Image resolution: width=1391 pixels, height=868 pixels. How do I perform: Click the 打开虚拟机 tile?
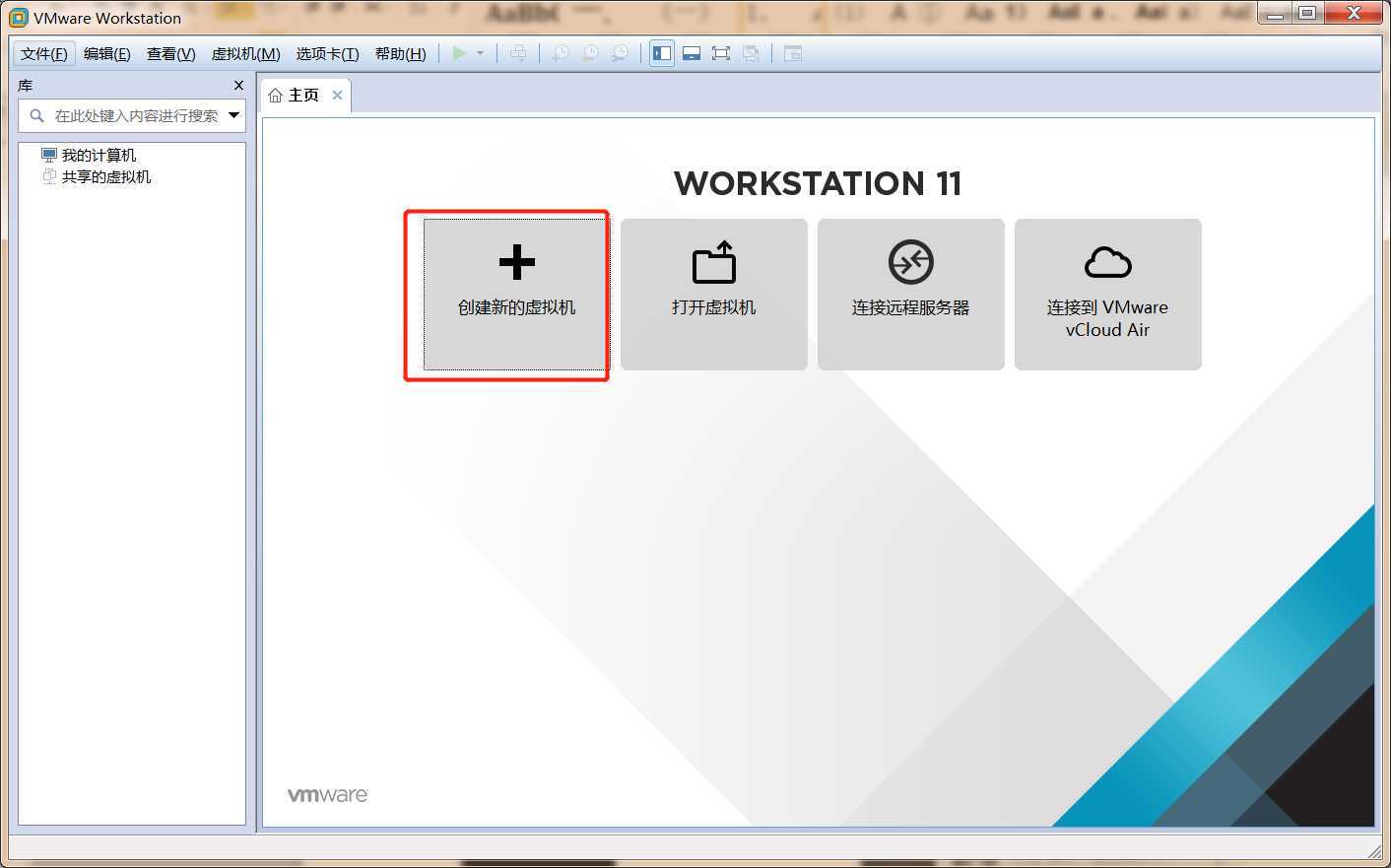coord(714,295)
